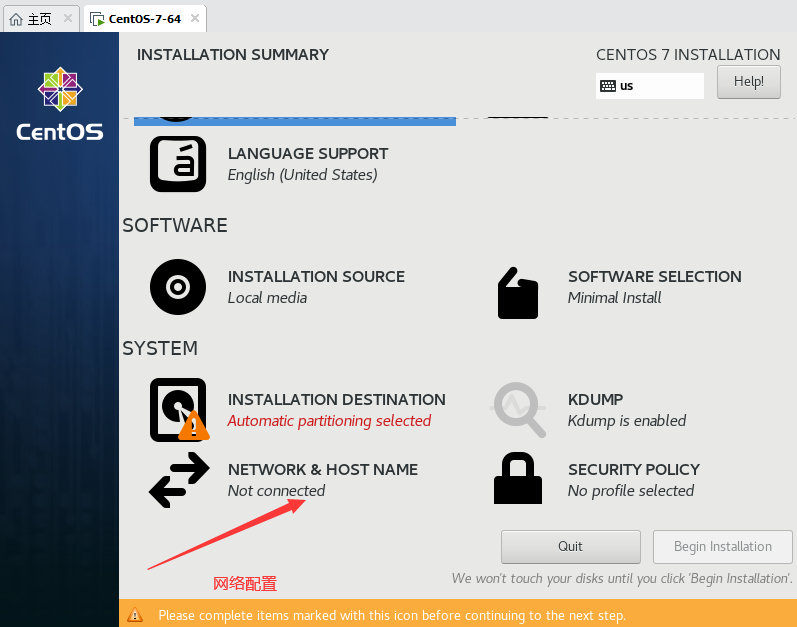797x627 pixels.
Task: Click 'Automatic partitioning selected' red text
Action: click(329, 421)
